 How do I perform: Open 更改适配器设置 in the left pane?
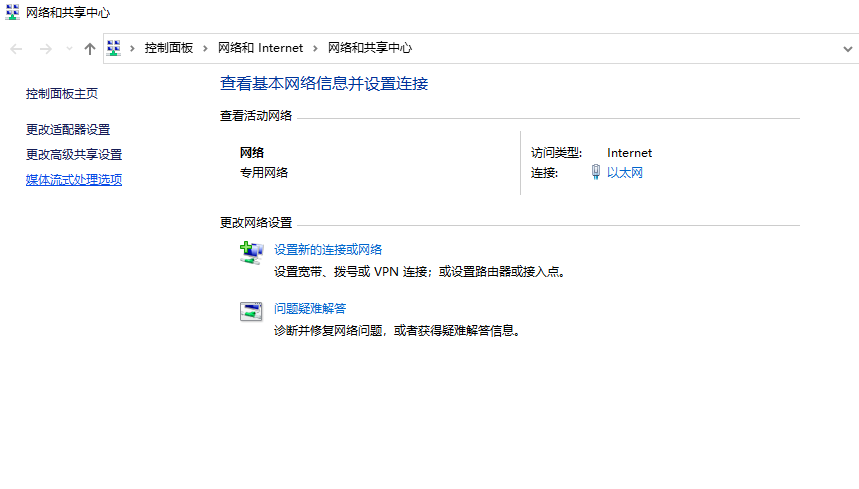tap(68, 129)
